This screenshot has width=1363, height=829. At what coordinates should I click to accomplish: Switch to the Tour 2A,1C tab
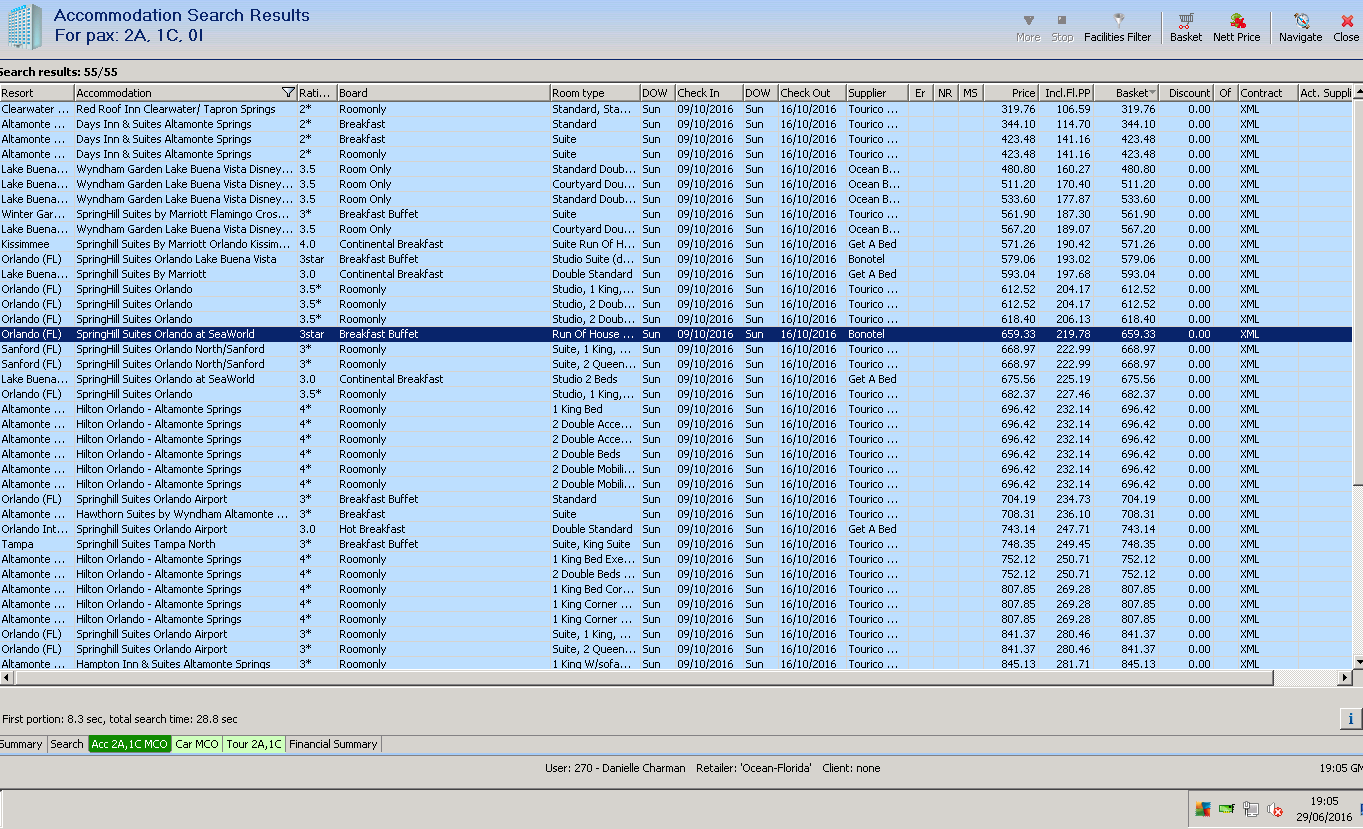tap(254, 744)
